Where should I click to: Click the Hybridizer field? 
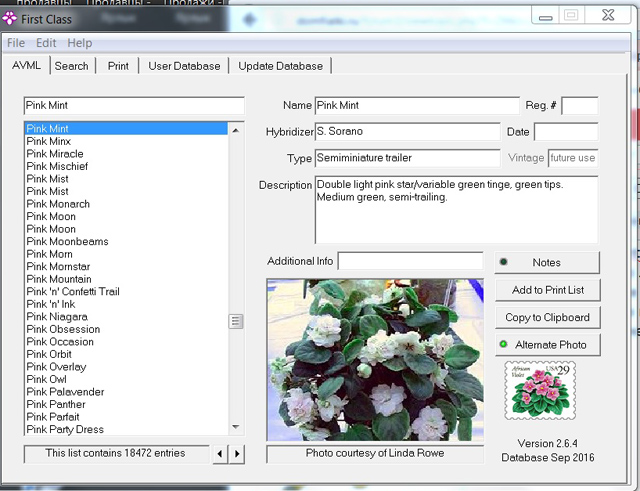407,131
